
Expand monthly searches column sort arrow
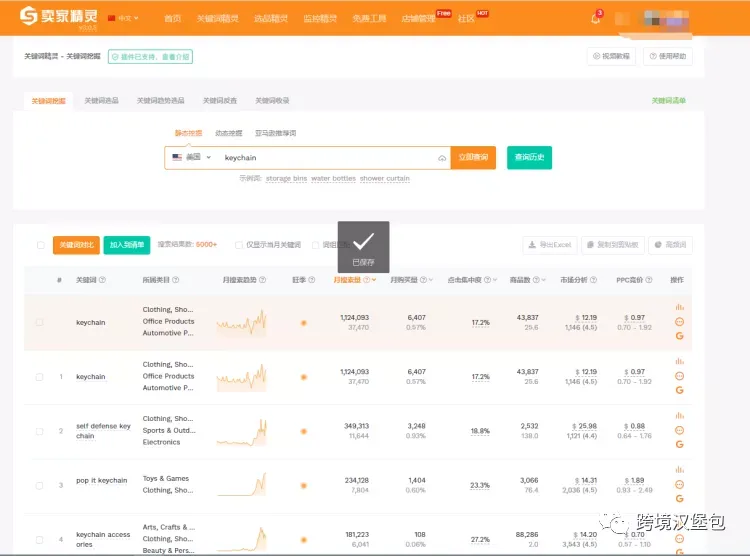coord(374,280)
